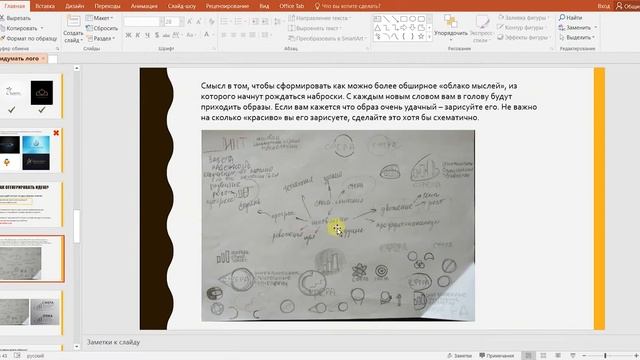This screenshot has width=640, height=360.
Task: Open Экспресс-стили quick styles
Action: tap(481, 29)
